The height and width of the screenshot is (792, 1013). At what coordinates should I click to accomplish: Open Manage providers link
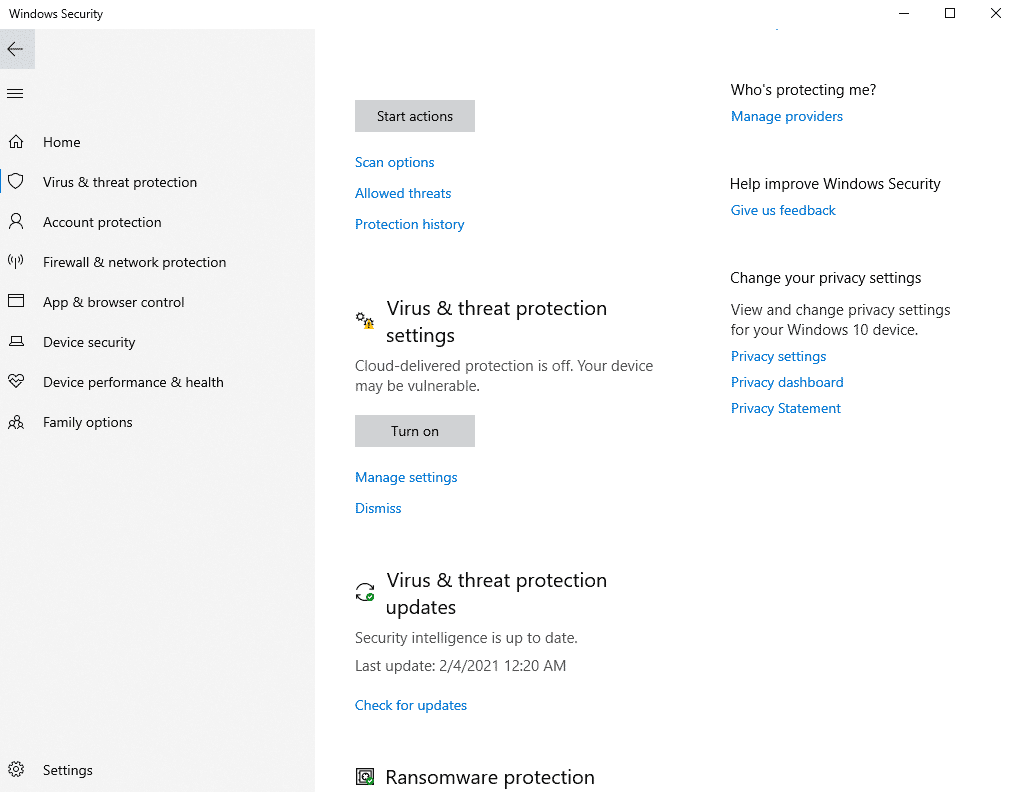[787, 116]
